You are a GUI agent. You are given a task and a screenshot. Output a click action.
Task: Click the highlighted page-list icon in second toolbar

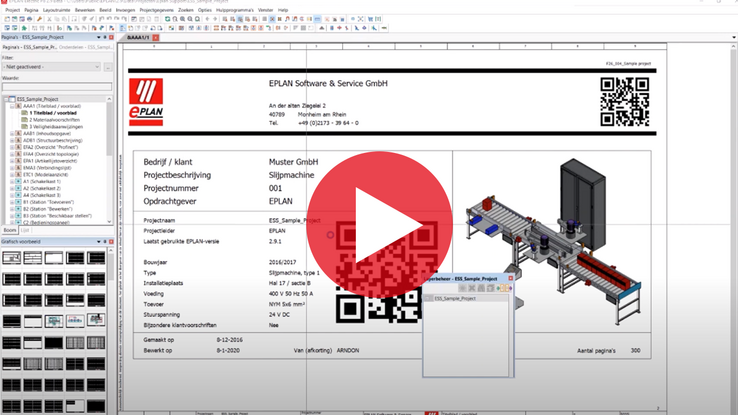(122, 28)
